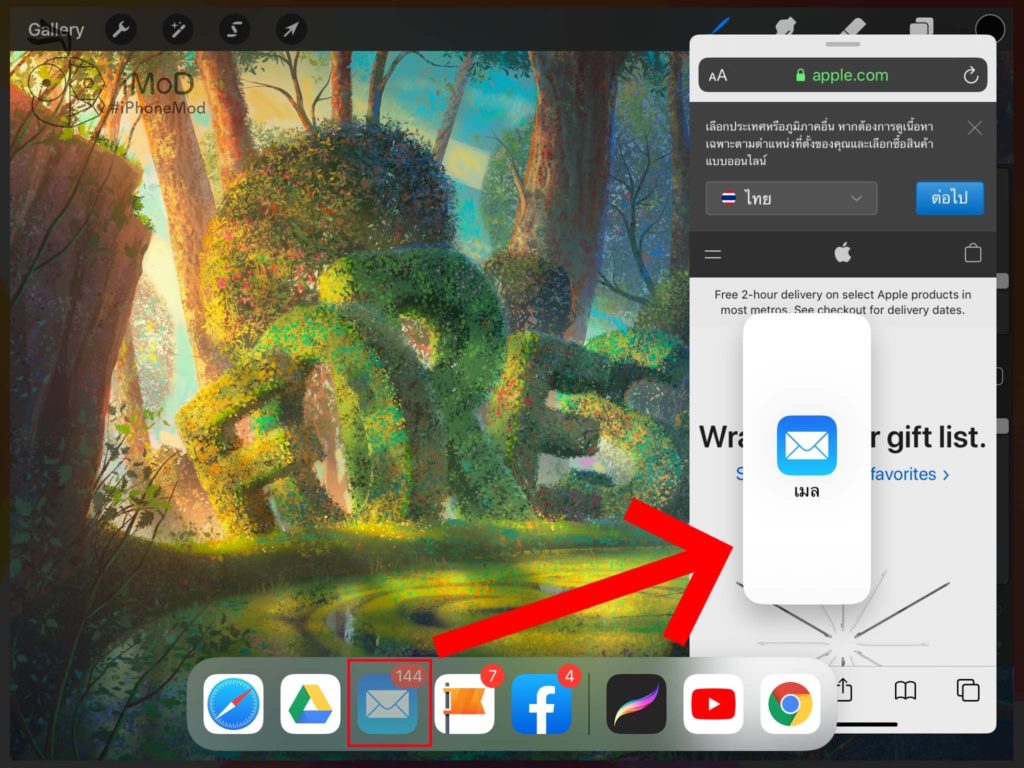1024x768 pixels.
Task: Open the apple.com hamburger menu
Action: pos(713,253)
